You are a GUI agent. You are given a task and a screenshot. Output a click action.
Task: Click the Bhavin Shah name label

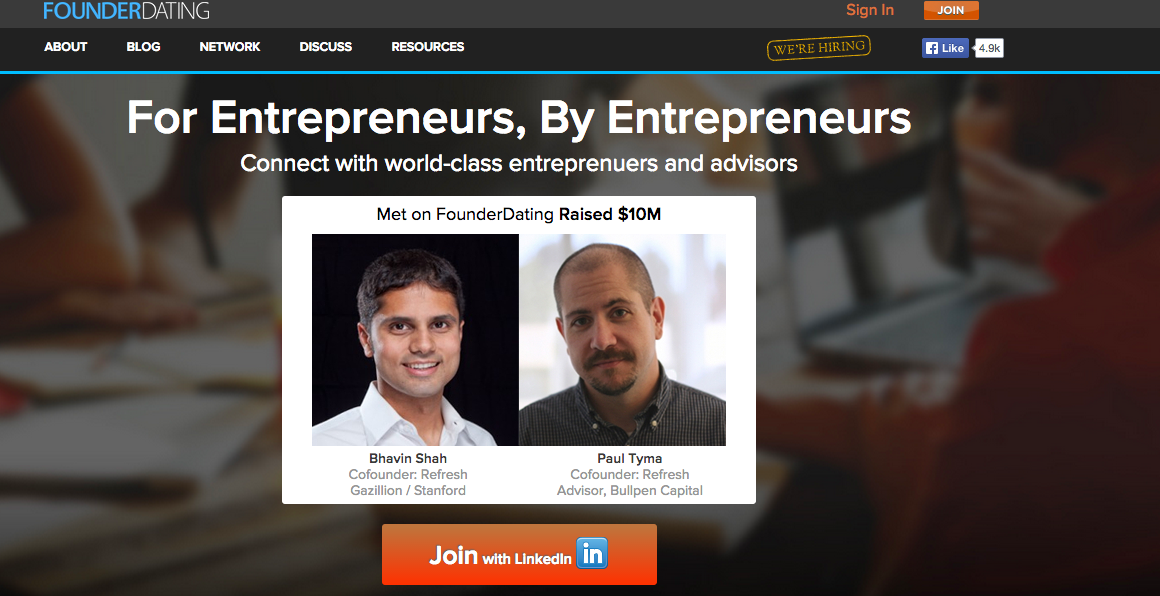click(x=408, y=458)
